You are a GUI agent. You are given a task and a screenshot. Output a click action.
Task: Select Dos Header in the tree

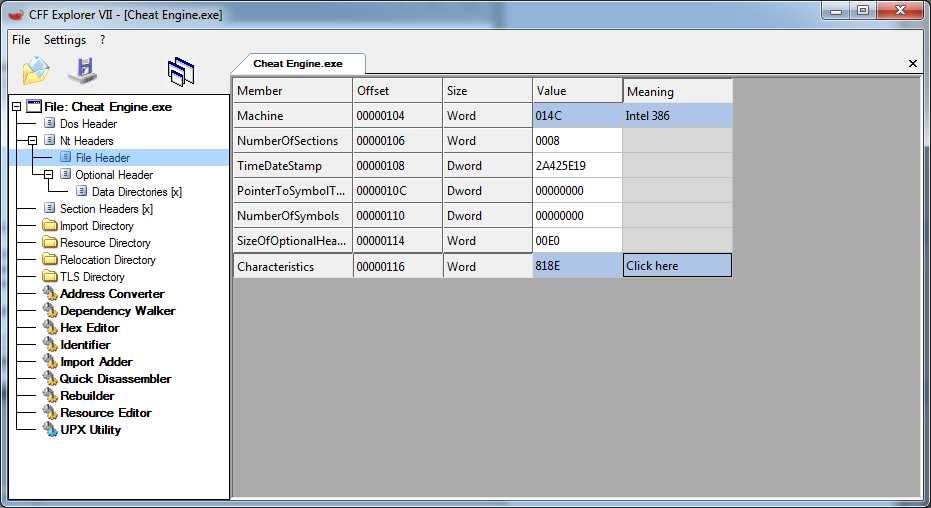click(x=88, y=123)
